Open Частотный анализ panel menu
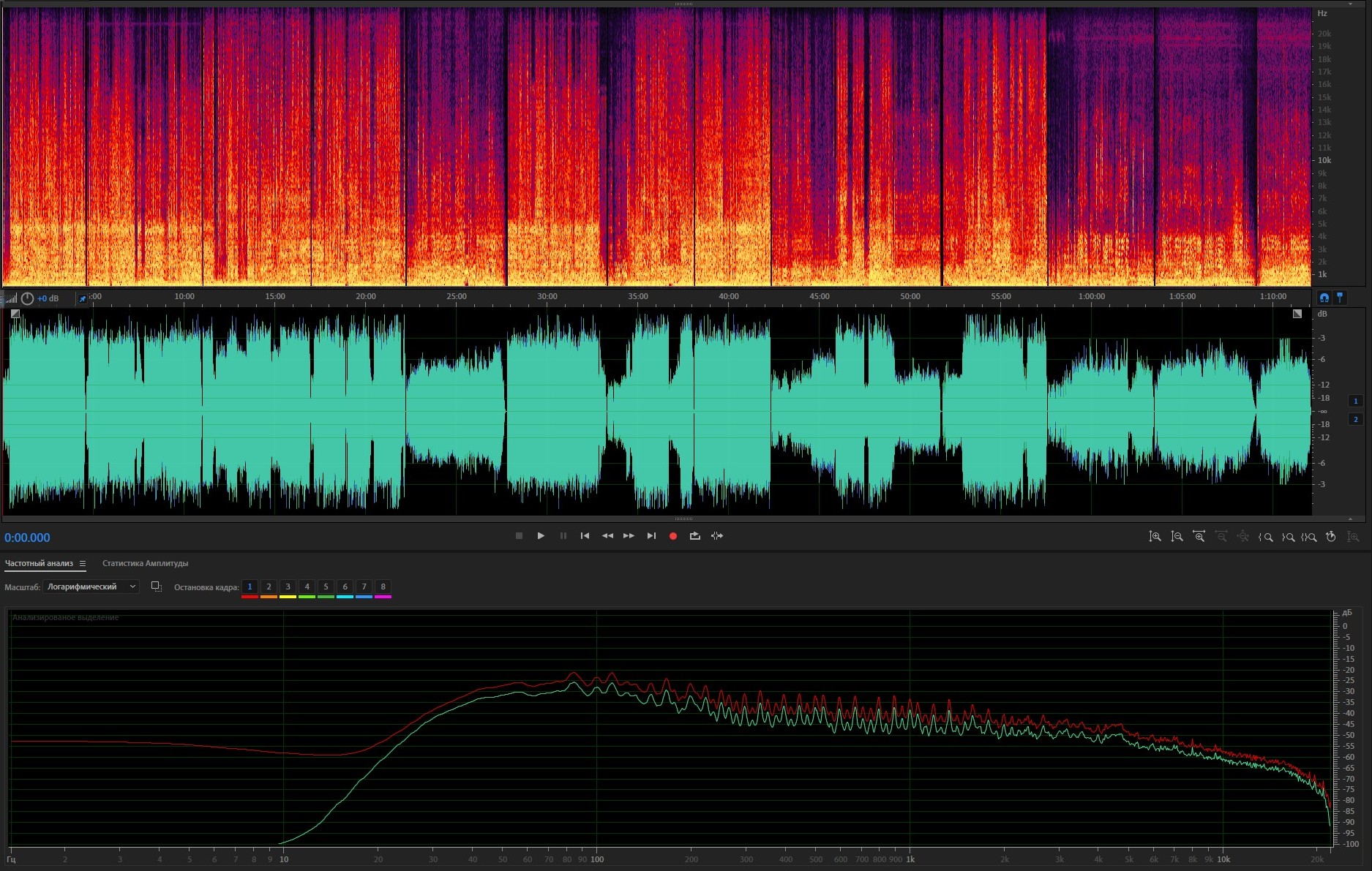1372x871 pixels. point(83,564)
